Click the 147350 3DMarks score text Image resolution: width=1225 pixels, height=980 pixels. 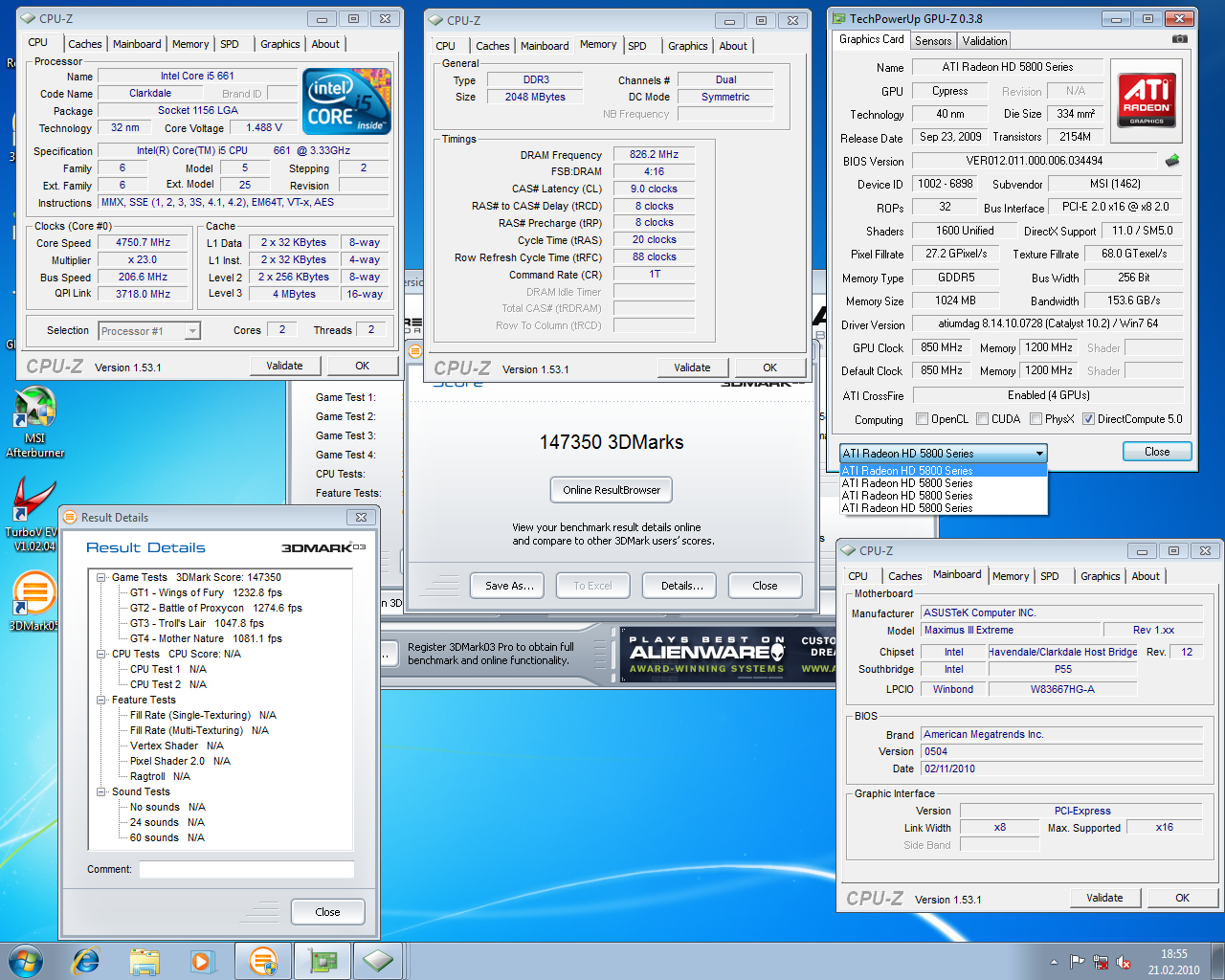pos(612,442)
